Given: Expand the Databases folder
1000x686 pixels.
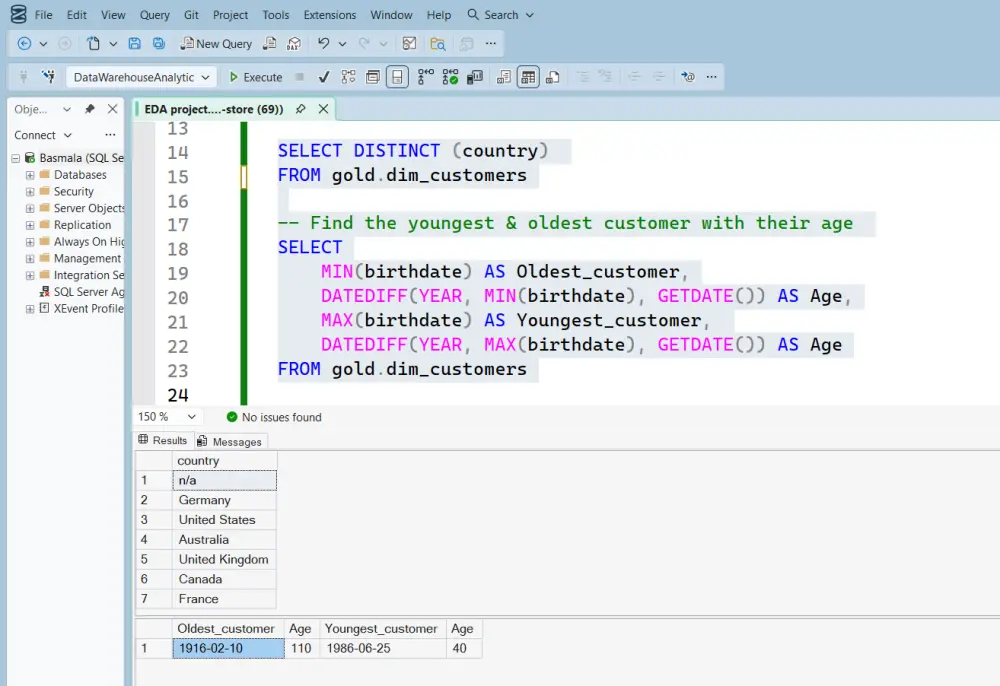Looking at the screenshot, I should [30, 175].
